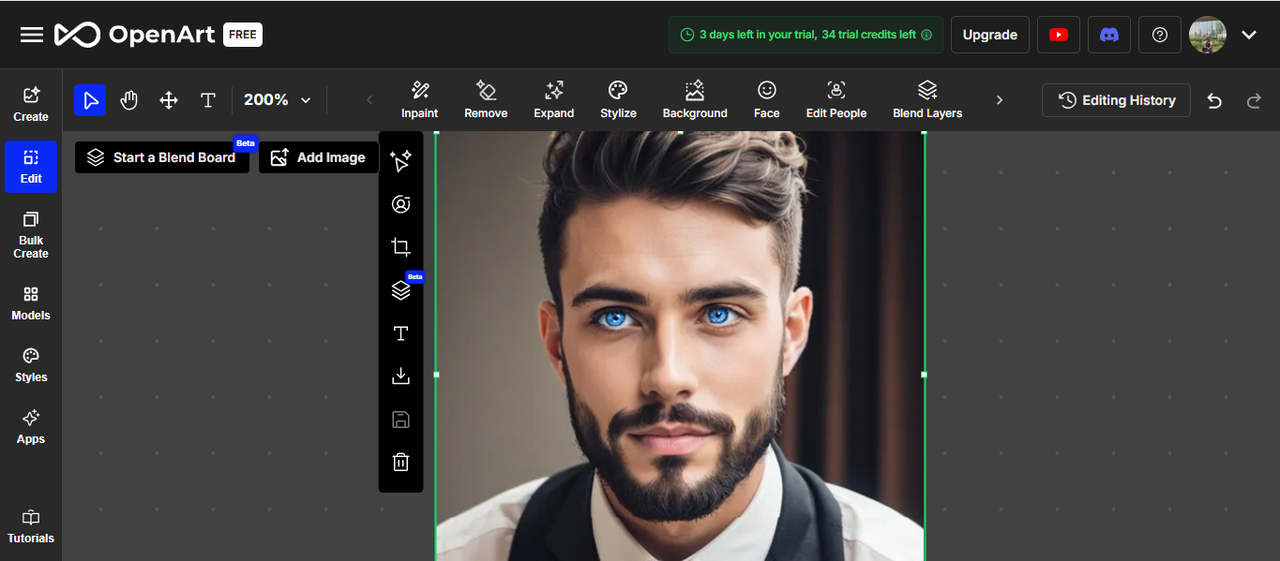Select the Inpaint tool
This screenshot has width=1280, height=561.
(420, 100)
